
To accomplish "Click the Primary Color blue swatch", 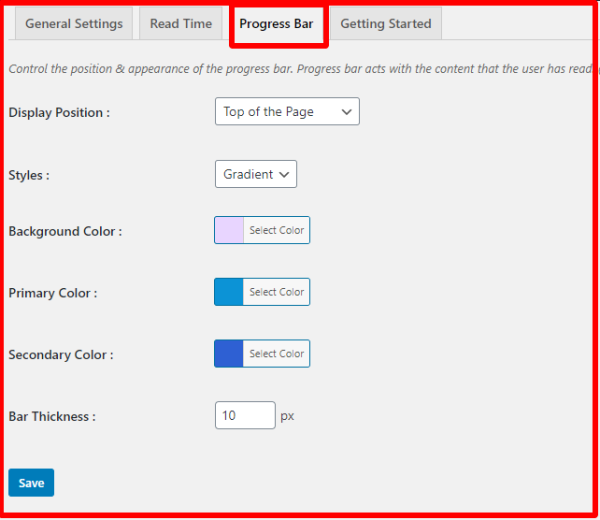I will point(229,292).
